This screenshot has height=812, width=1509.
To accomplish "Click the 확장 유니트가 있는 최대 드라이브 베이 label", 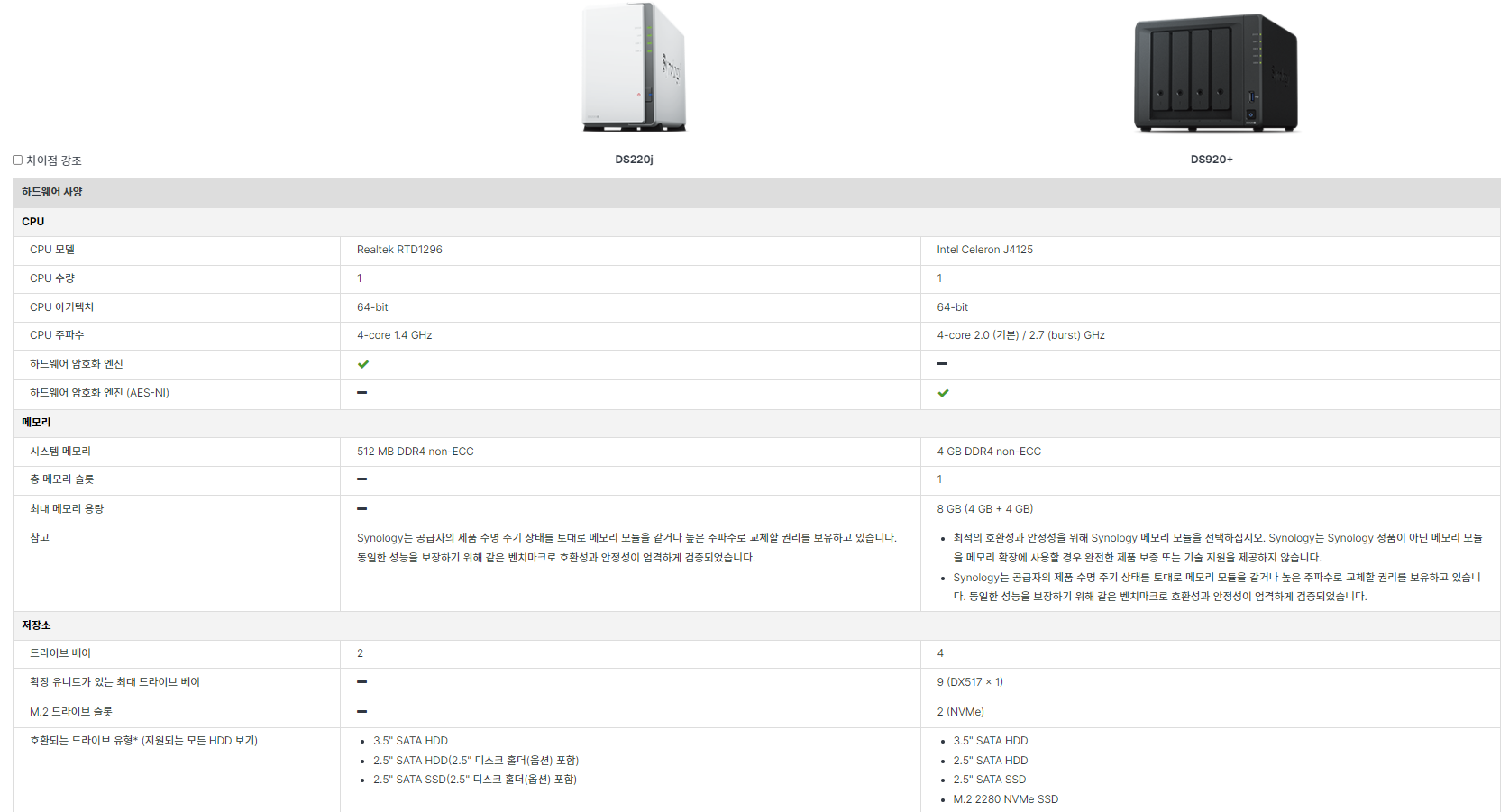I will (114, 682).
